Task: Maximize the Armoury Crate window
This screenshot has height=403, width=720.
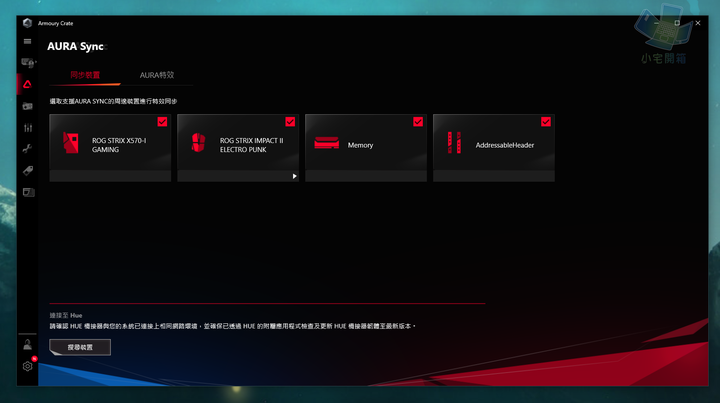Action: [x=677, y=23]
